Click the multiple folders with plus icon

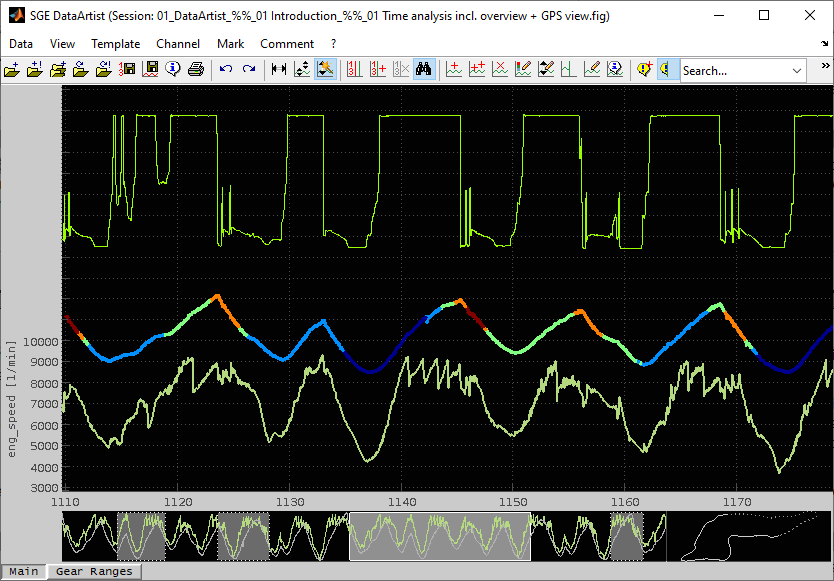pos(58,69)
